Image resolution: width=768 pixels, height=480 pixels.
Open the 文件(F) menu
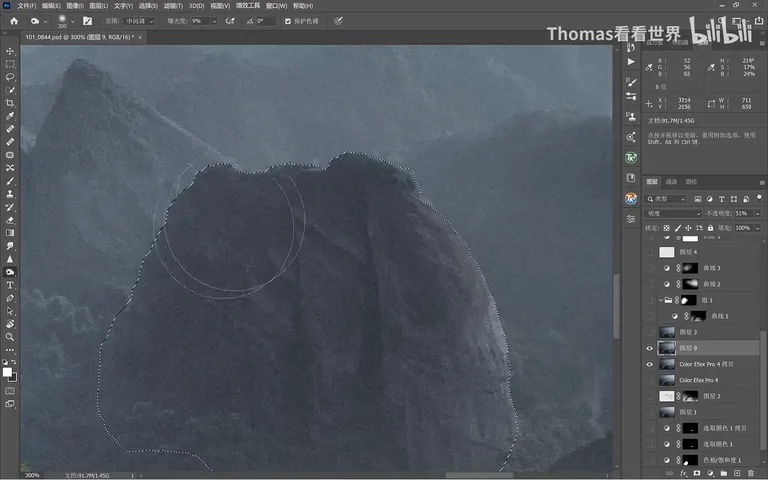coord(26,6)
